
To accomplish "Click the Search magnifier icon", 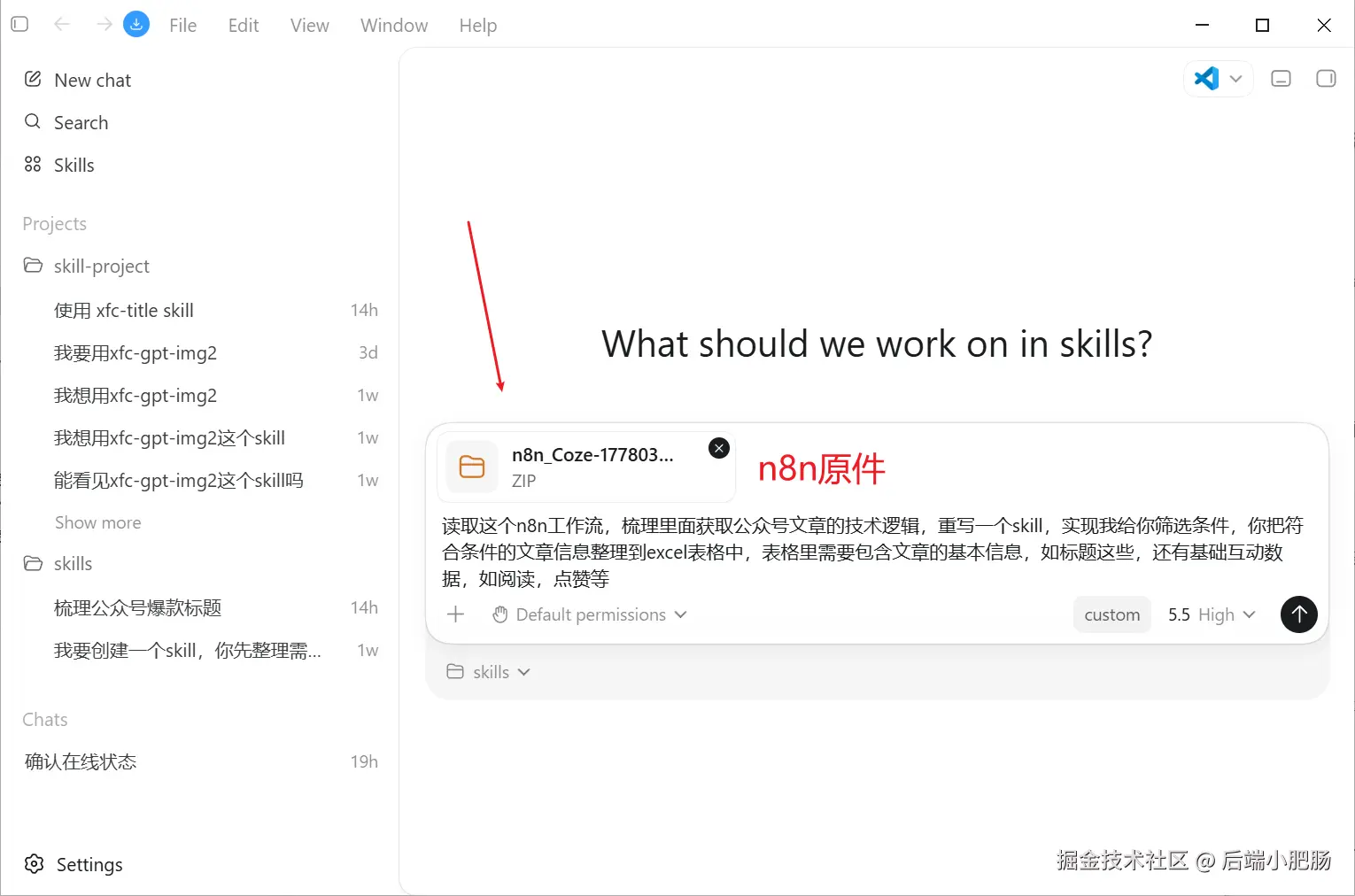I will (x=33, y=121).
